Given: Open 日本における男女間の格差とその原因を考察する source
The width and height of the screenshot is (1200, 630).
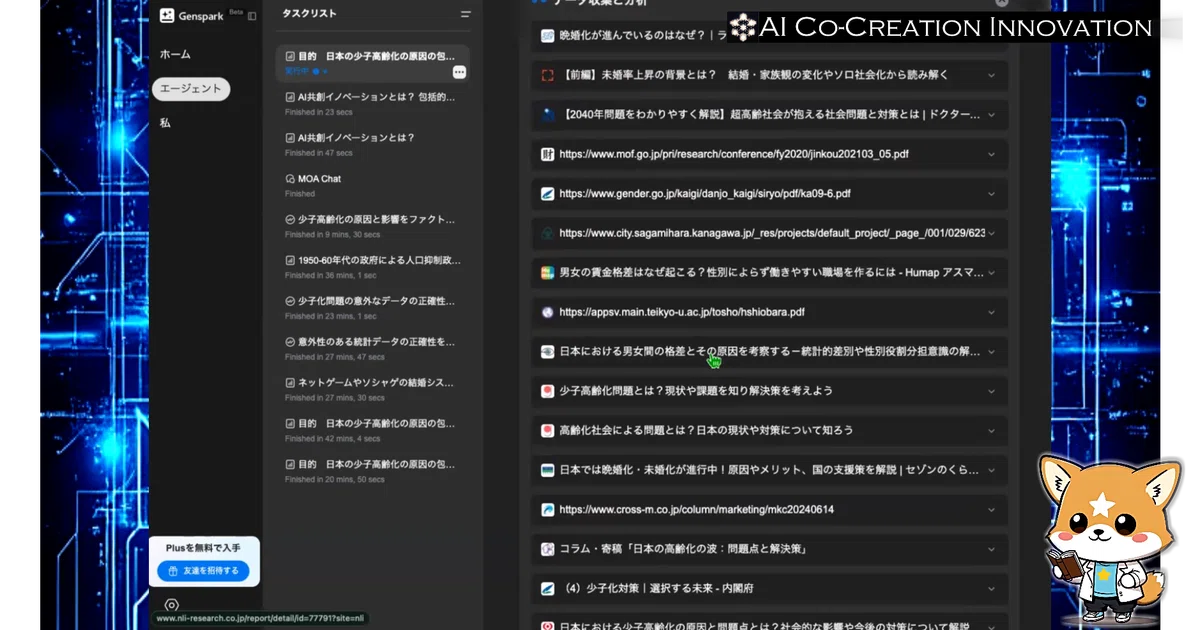Looking at the screenshot, I should click(770, 352).
